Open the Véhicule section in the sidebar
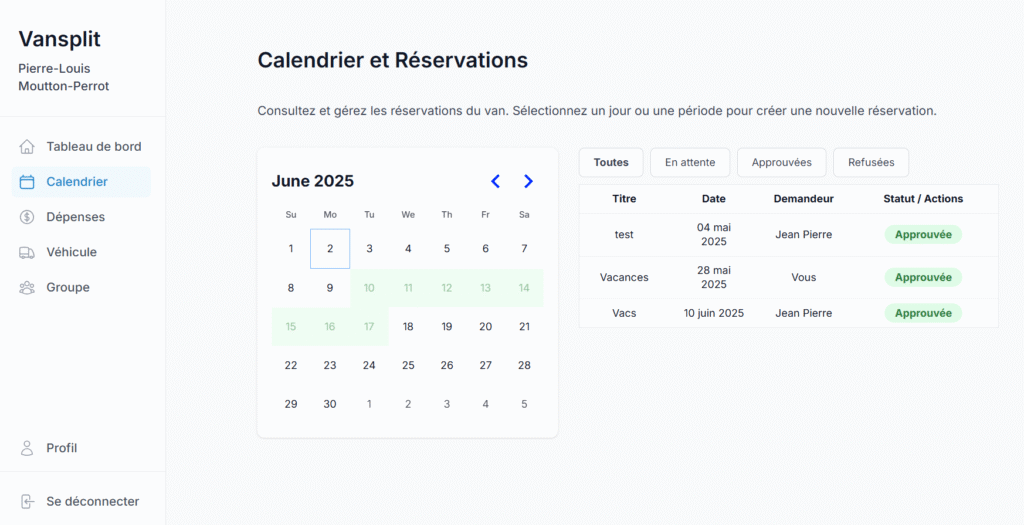Viewport: 1024px width, 525px height. pyautogui.click(x=71, y=252)
